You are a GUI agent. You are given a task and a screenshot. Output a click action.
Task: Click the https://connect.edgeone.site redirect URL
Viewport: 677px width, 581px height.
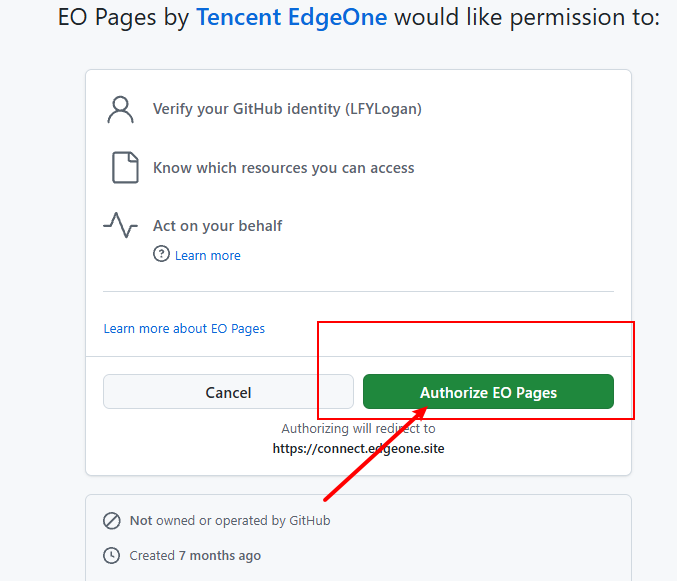coord(358,448)
